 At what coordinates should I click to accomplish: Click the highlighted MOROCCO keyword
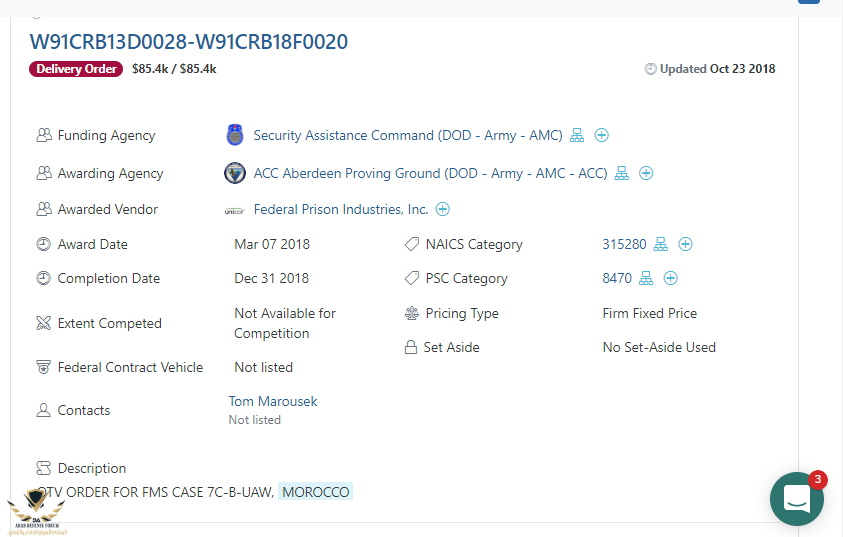[x=315, y=492]
